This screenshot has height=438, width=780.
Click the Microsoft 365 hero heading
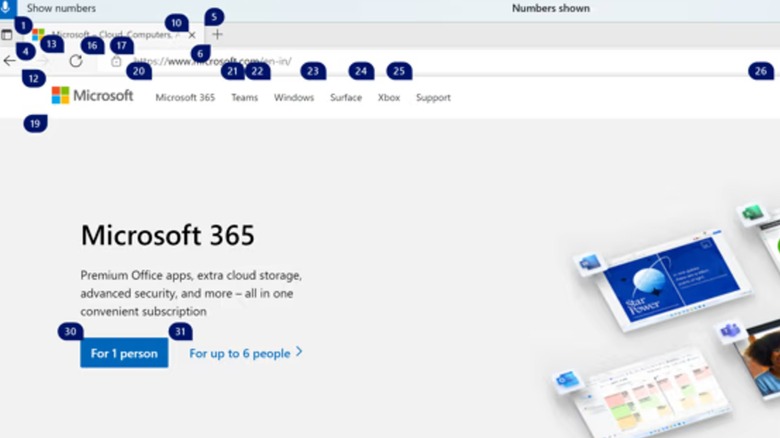[x=168, y=235]
